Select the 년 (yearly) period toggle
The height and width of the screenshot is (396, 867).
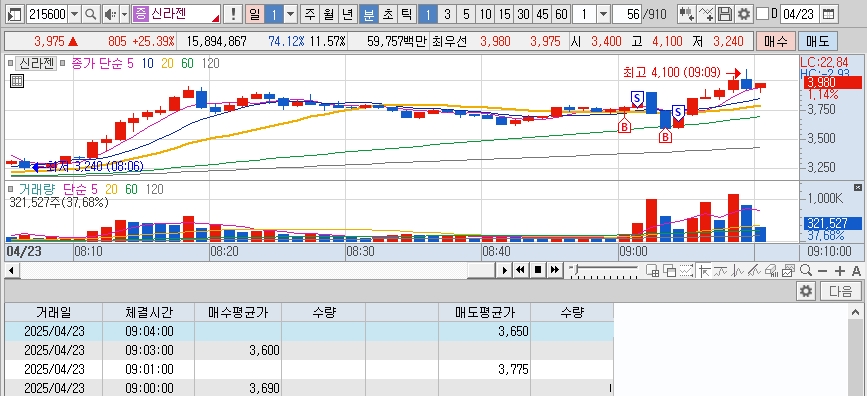[x=347, y=14]
